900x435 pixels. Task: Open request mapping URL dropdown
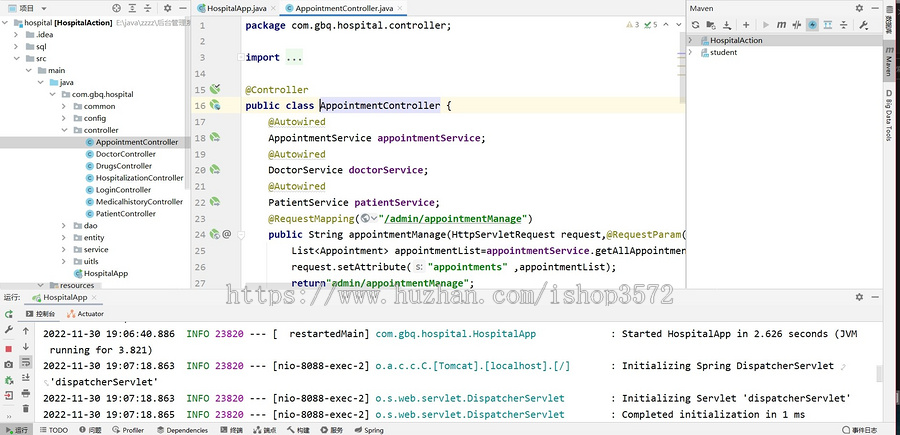[x=368, y=219]
